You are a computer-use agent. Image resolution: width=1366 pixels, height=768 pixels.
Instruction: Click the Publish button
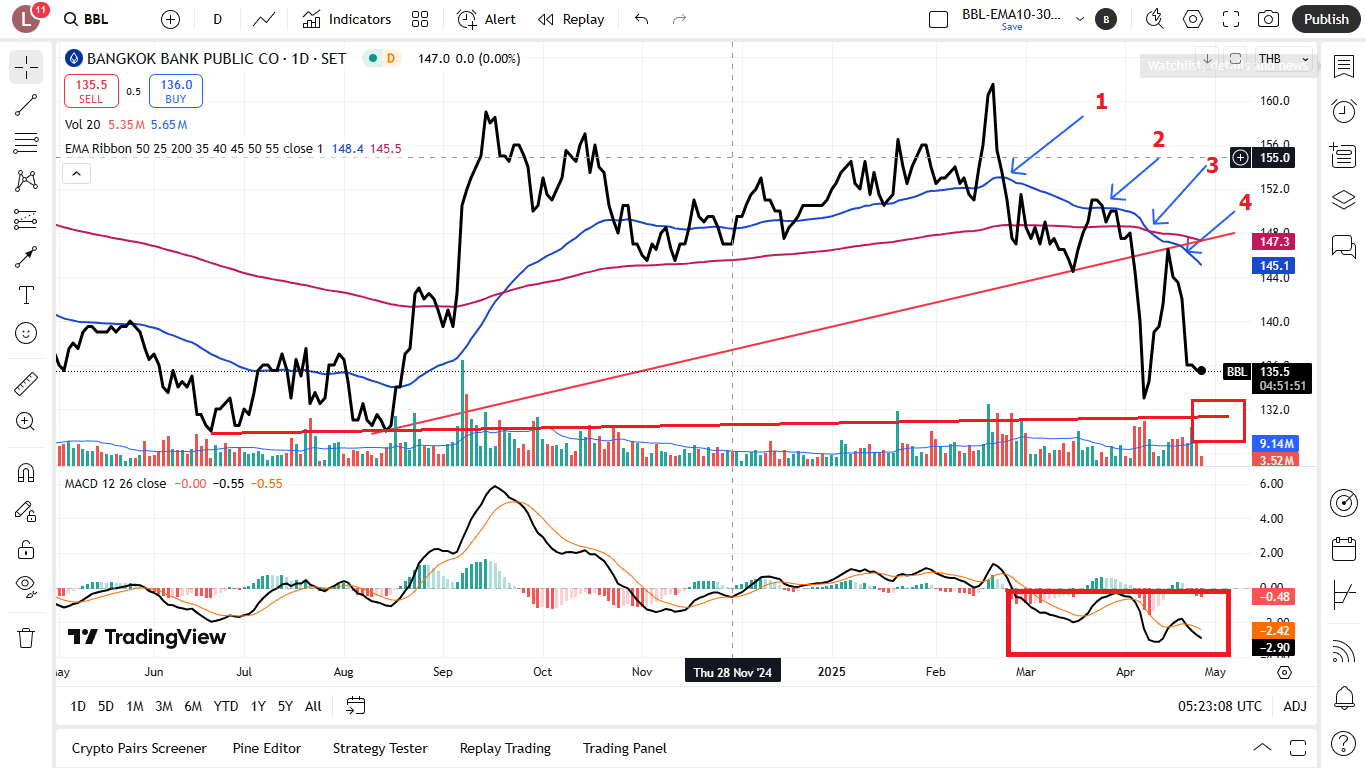(x=1326, y=19)
